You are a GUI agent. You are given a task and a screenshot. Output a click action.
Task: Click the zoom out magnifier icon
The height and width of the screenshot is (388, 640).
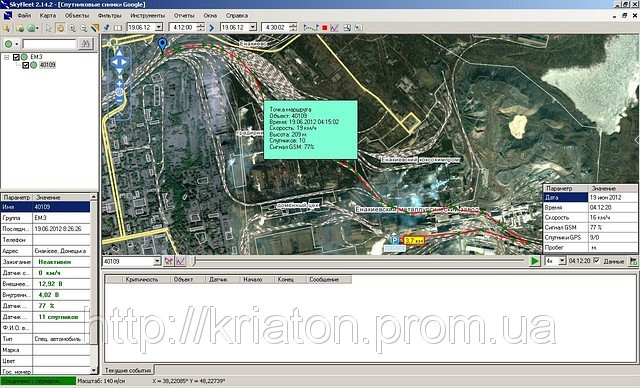point(83,28)
